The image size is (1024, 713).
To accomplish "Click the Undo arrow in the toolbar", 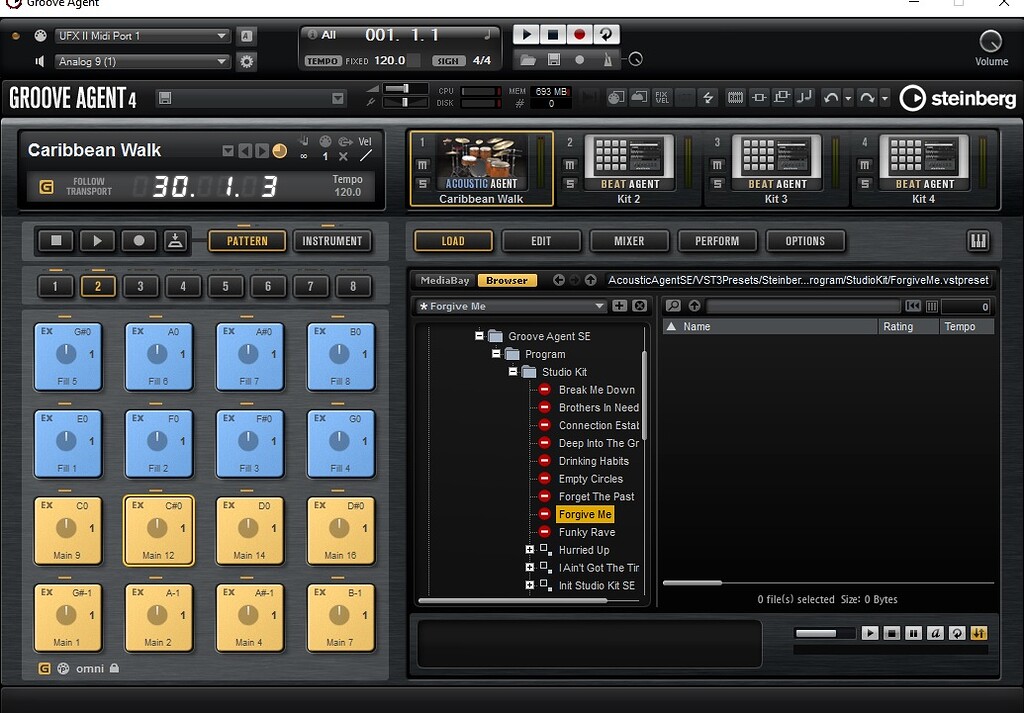I will (831, 97).
